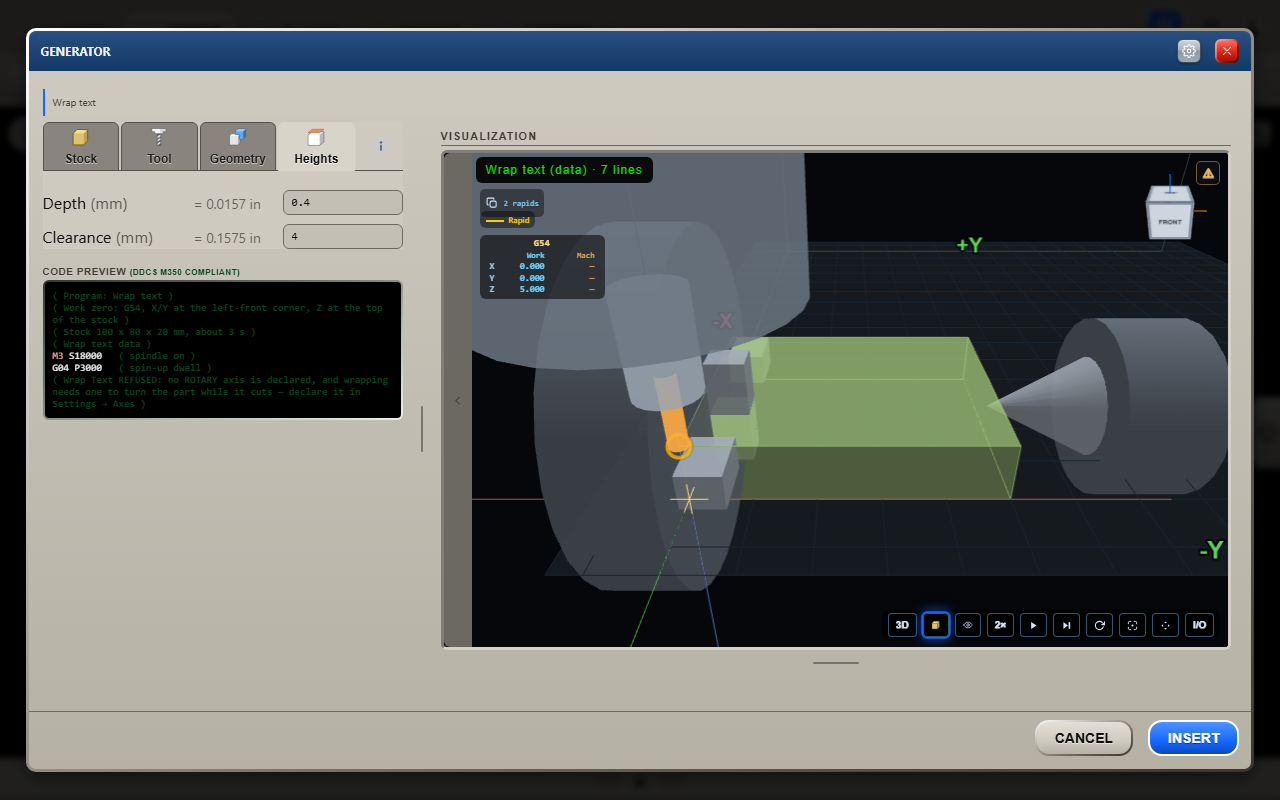The image size is (1280, 800).
Task: Click the G54 work offset label
Action: click(541, 243)
